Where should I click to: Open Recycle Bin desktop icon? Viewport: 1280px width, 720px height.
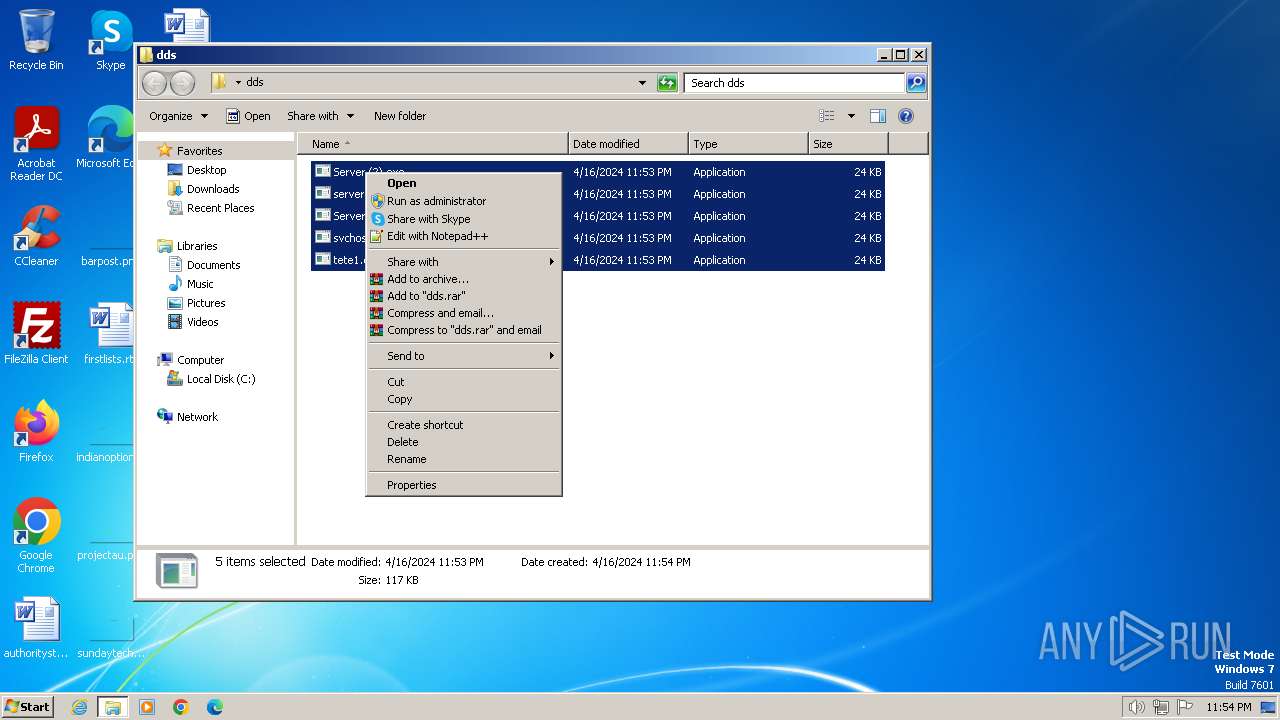36,40
